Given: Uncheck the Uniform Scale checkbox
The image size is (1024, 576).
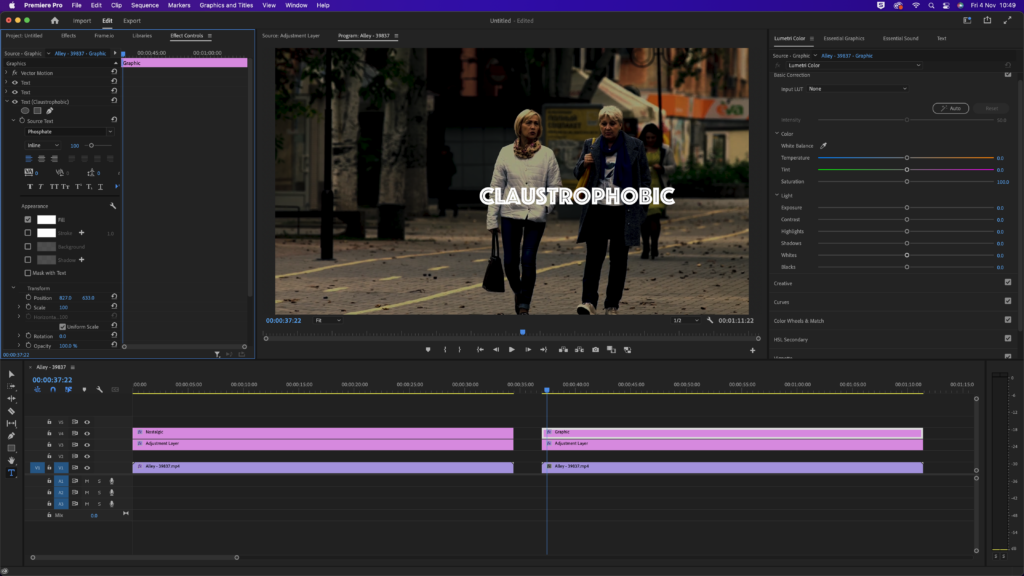Looking at the screenshot, I should [x=63, y=327].
